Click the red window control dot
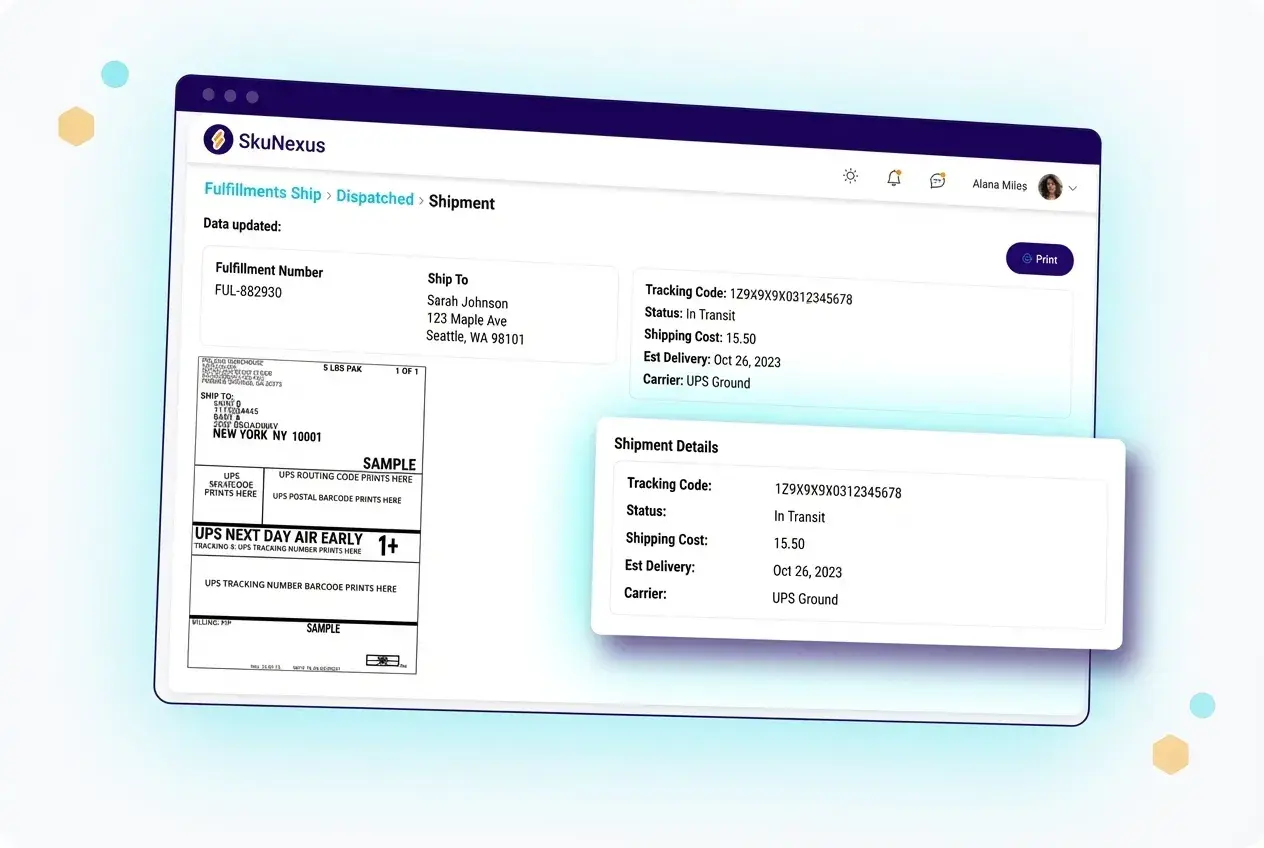The width and height of the screenshot is (1264, 848). pos(208,94)
